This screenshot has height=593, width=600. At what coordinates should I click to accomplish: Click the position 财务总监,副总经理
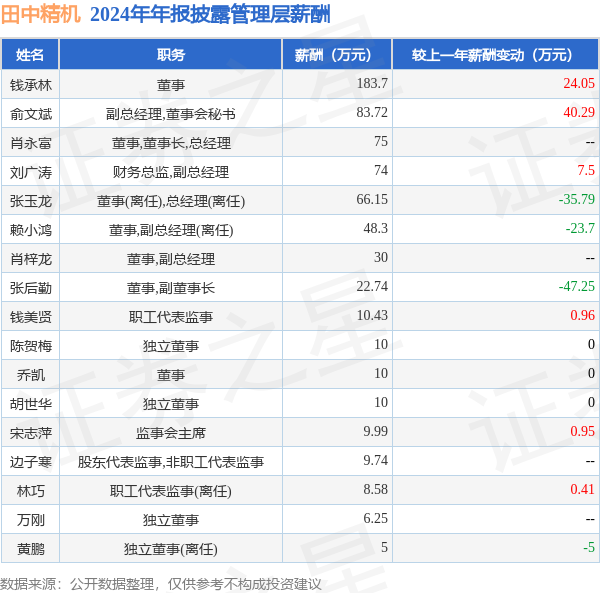point(171,172)
